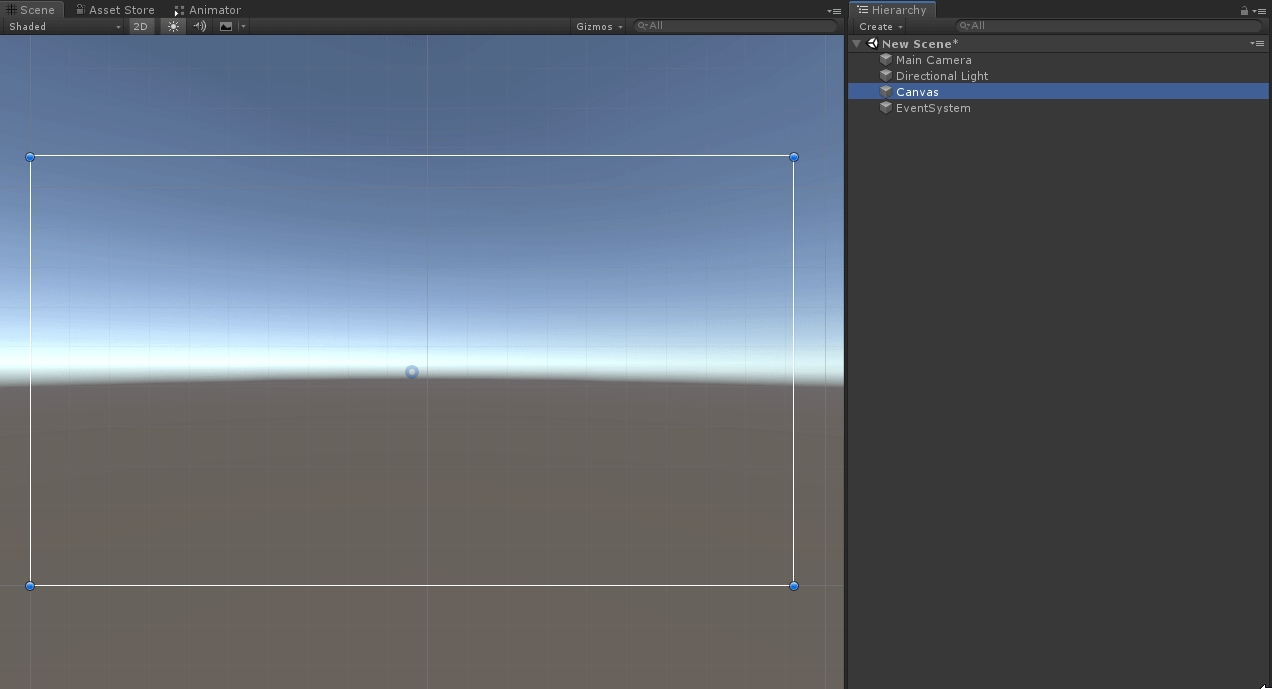The image size is (1272, 689).
Task: Click the cube icon next to Directional Light
Action: click(886, 76)
